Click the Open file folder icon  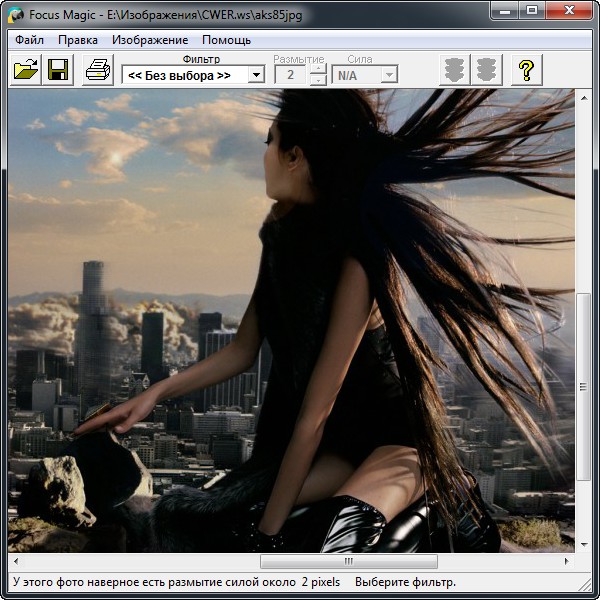click(x=26, y=70)
